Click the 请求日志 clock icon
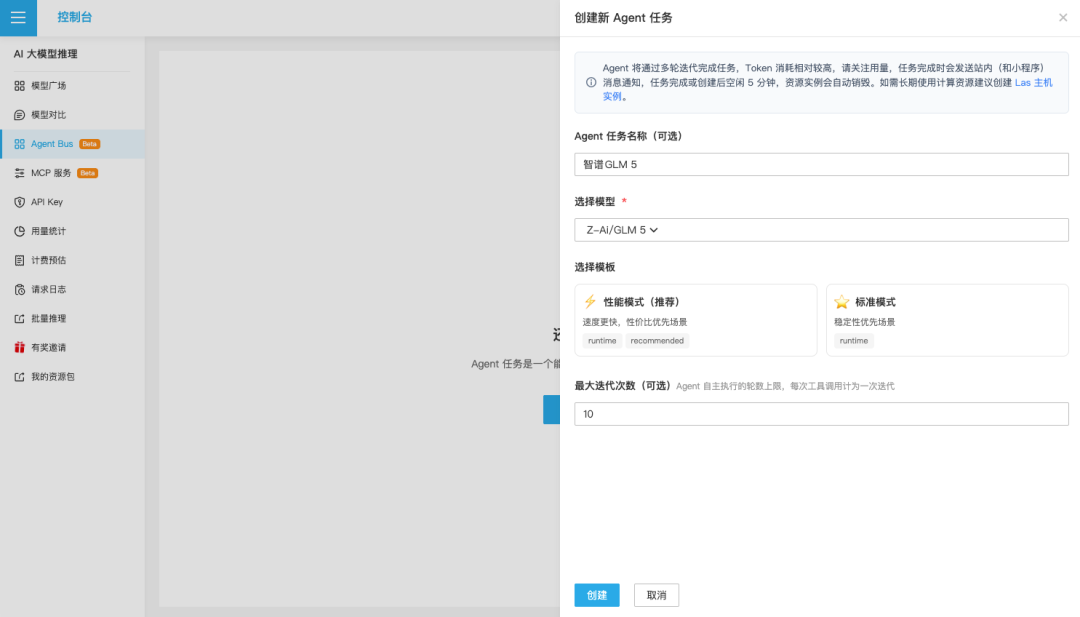This screenshot has width=1080, height=617. point(19,289)
